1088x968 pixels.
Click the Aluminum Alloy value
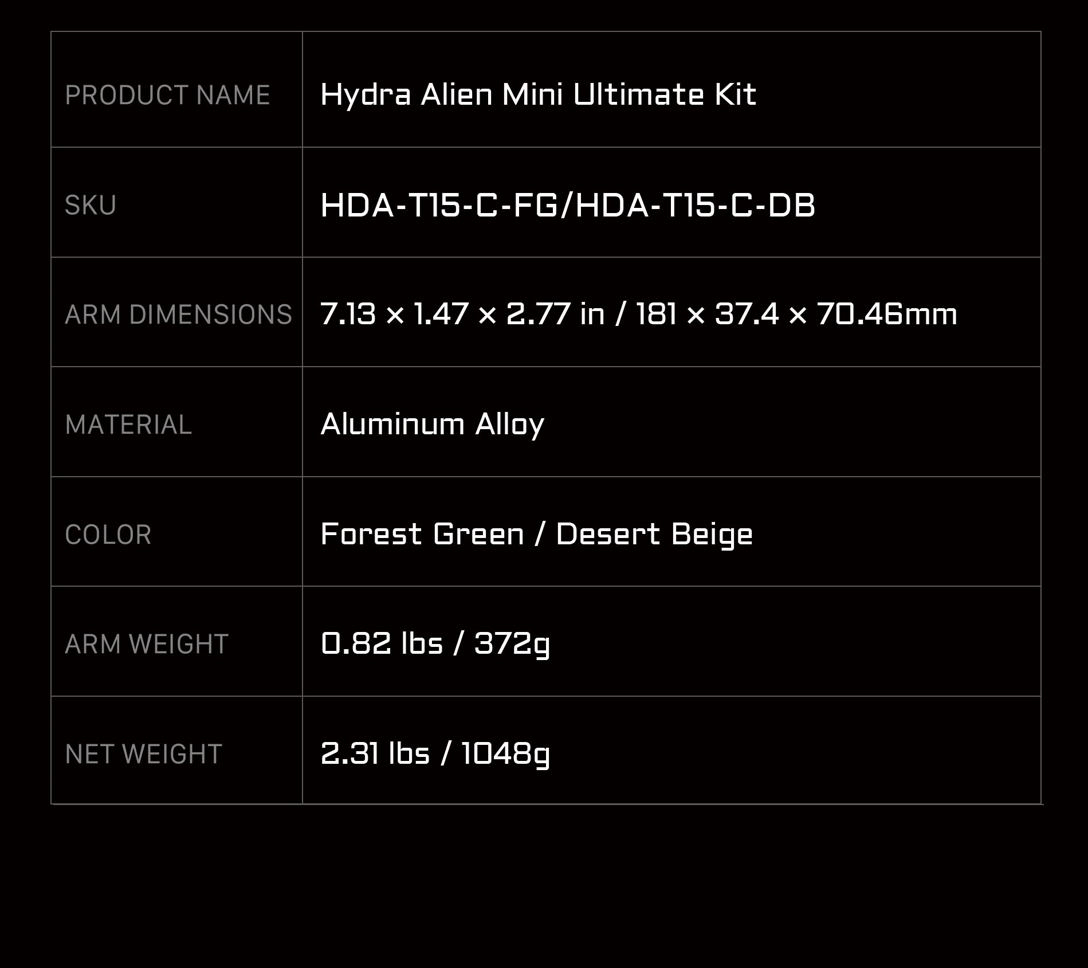coord(432,424)
